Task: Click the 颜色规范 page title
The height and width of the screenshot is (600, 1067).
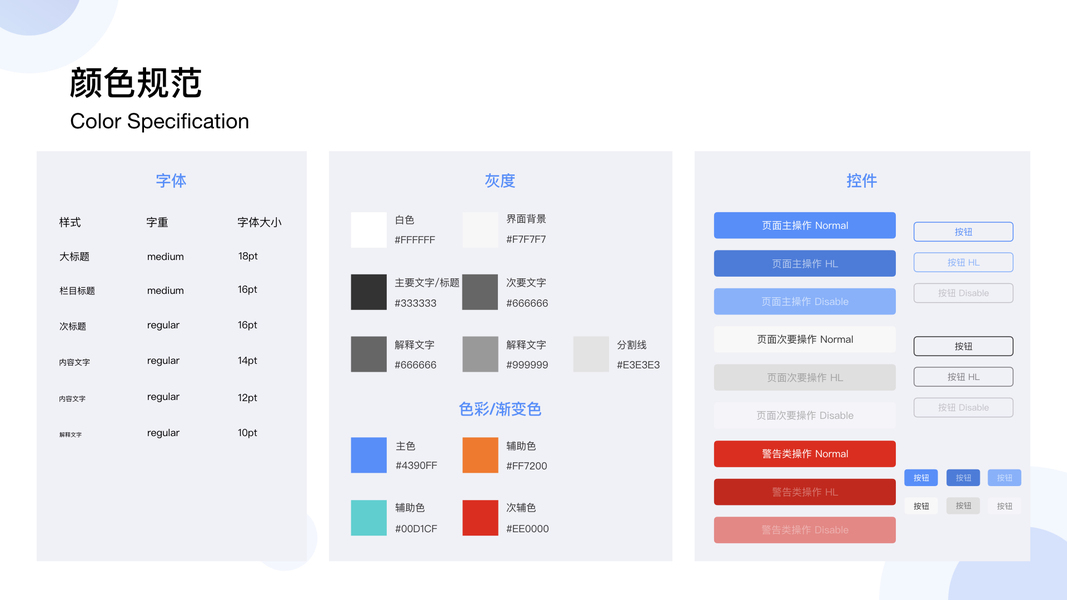Action: click(136, 83)
